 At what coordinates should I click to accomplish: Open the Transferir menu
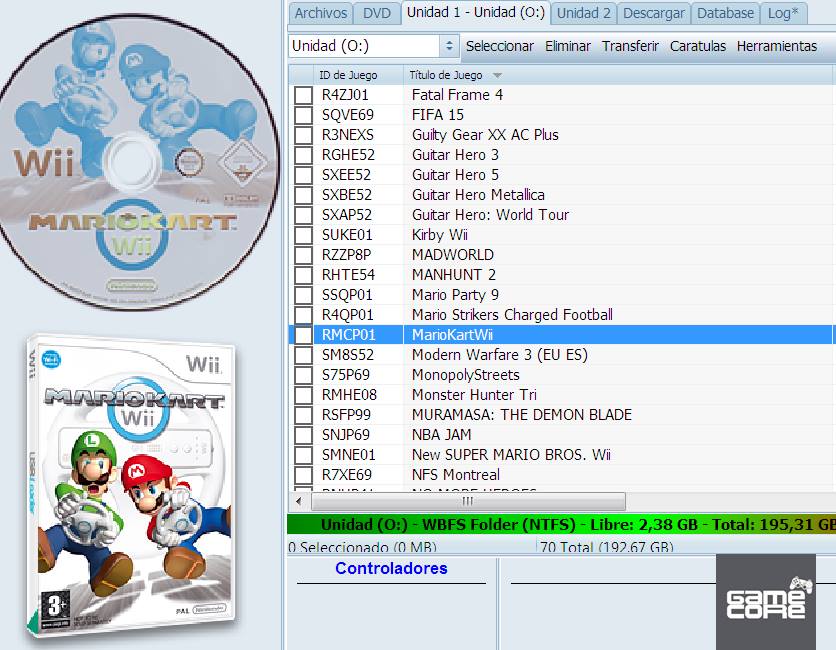point(630,46)
